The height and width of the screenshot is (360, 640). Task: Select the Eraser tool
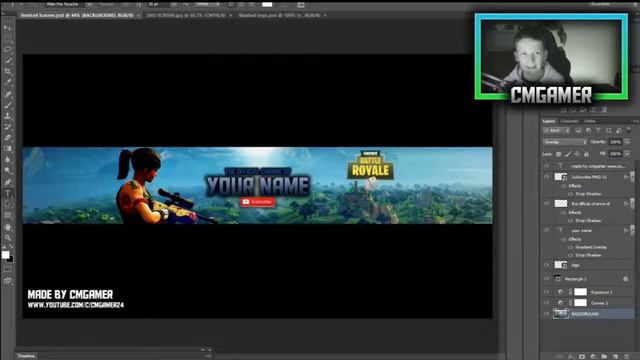click(x=7, y=138)
